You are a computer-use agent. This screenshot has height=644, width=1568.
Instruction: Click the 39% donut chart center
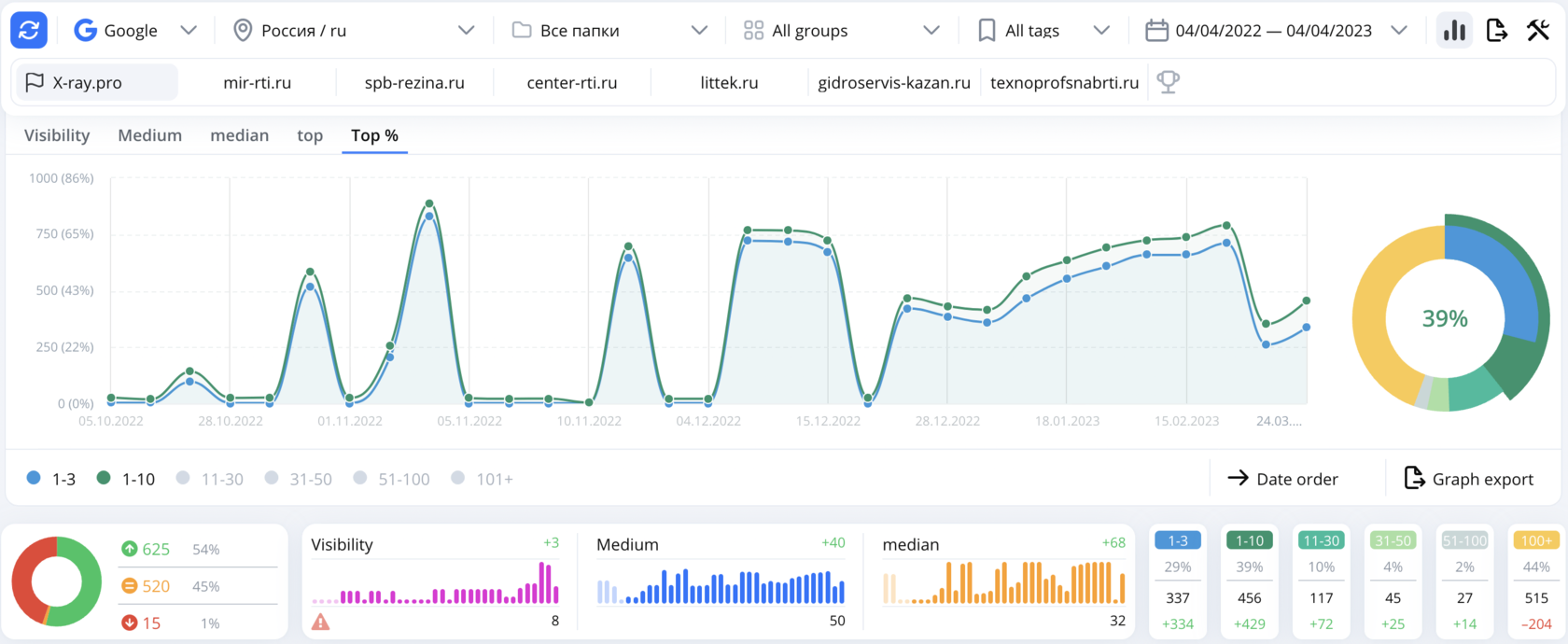(x=1445, y=318)
